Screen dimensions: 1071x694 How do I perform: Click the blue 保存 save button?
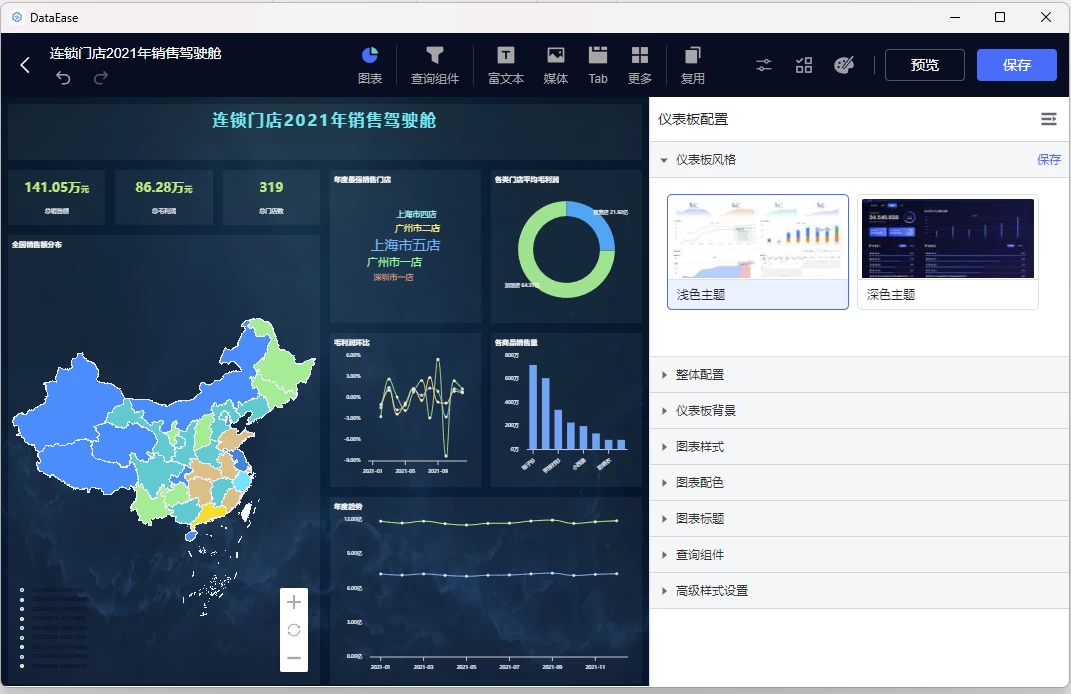pyautogui.click(x=1016, y=65)
